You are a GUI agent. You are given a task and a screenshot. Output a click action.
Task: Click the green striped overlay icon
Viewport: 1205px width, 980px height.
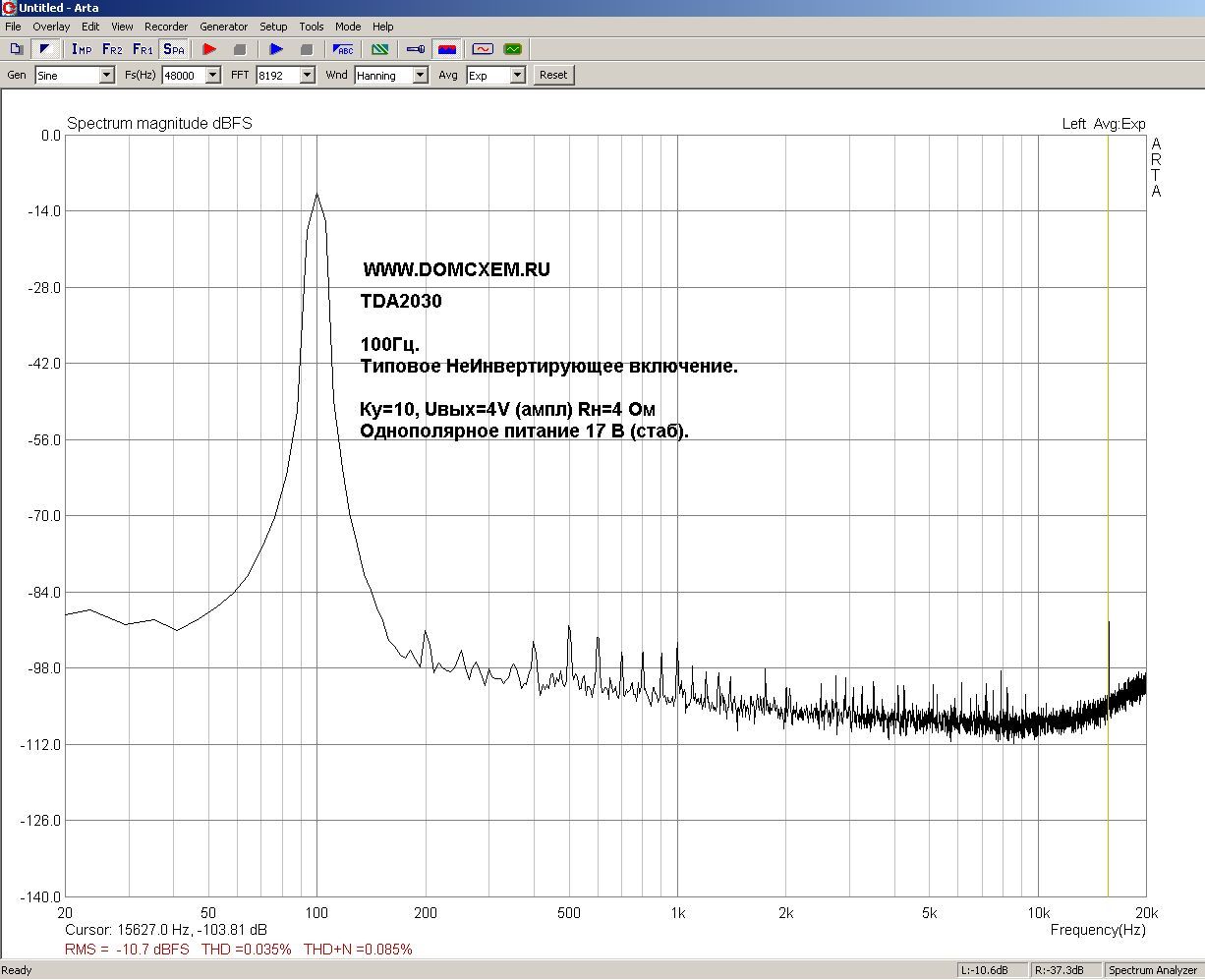(380, 48)
